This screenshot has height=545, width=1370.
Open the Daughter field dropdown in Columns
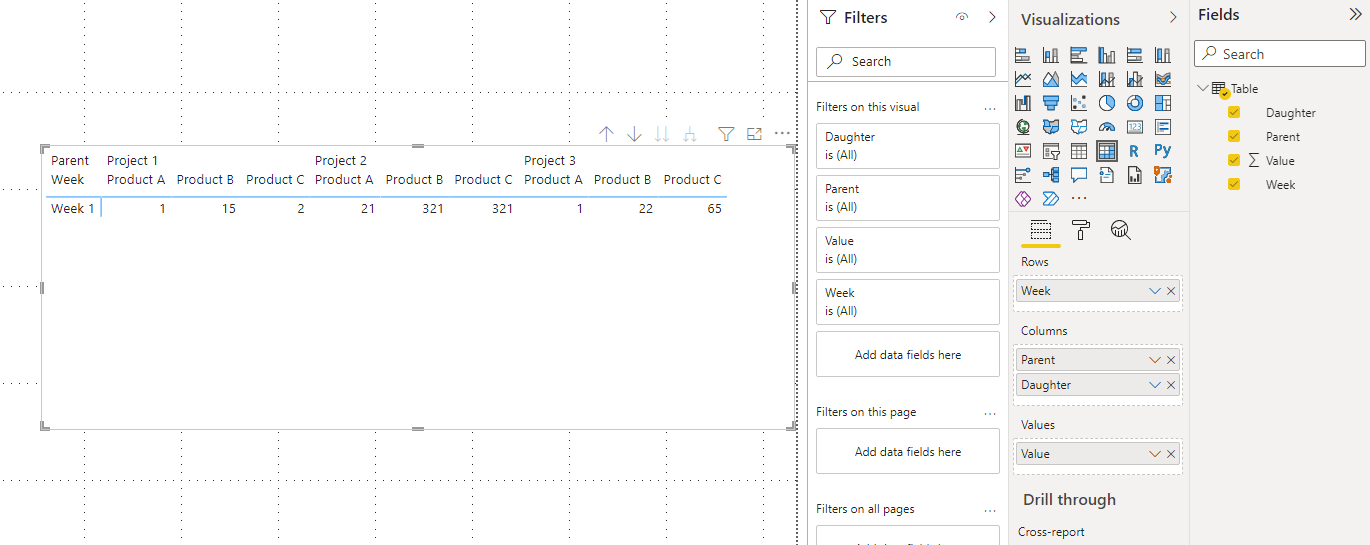click(x=1155, y=385)
